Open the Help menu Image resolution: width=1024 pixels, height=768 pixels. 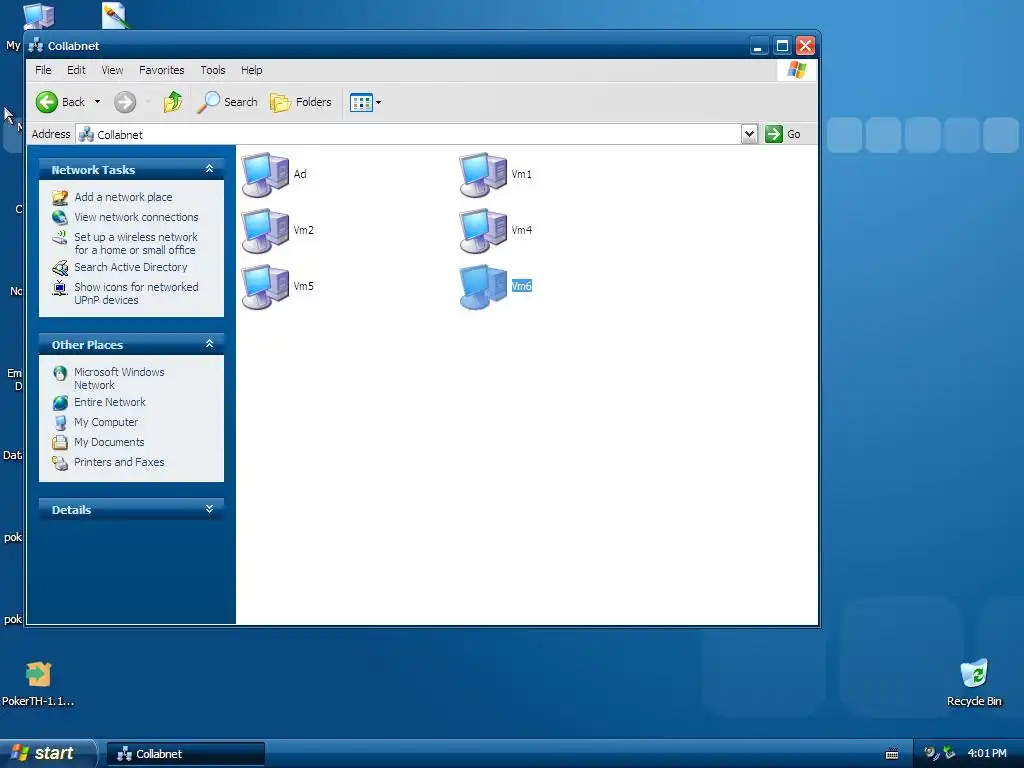pyautogui.click(x=251, y=70)
